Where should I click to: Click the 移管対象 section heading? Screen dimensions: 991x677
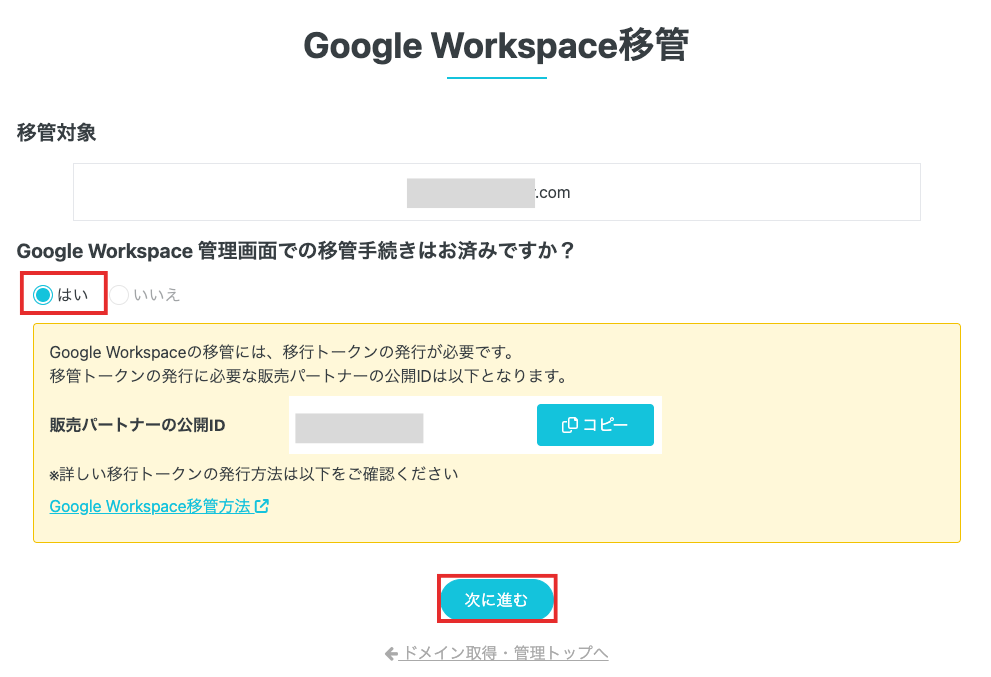click(x=57, y=133)
